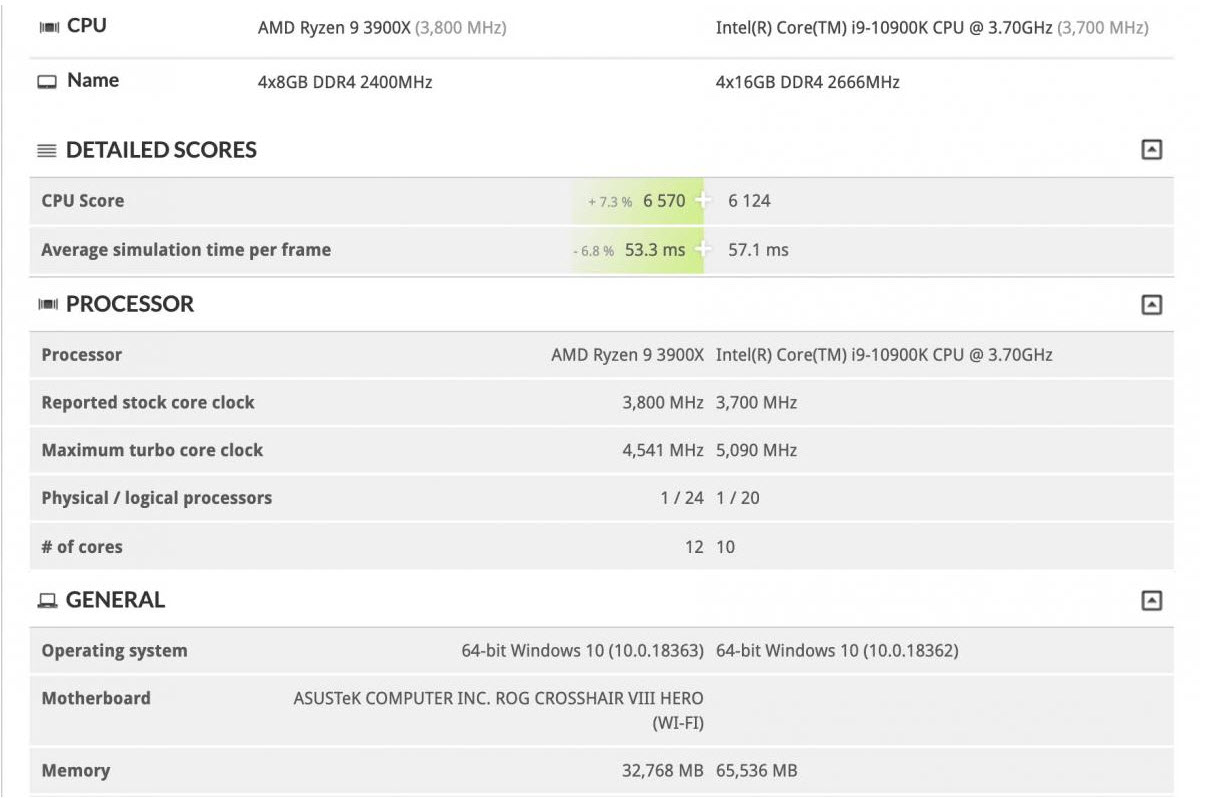Click the 4x8GB DDR4 2400MHz name

(x=345, y=82)
